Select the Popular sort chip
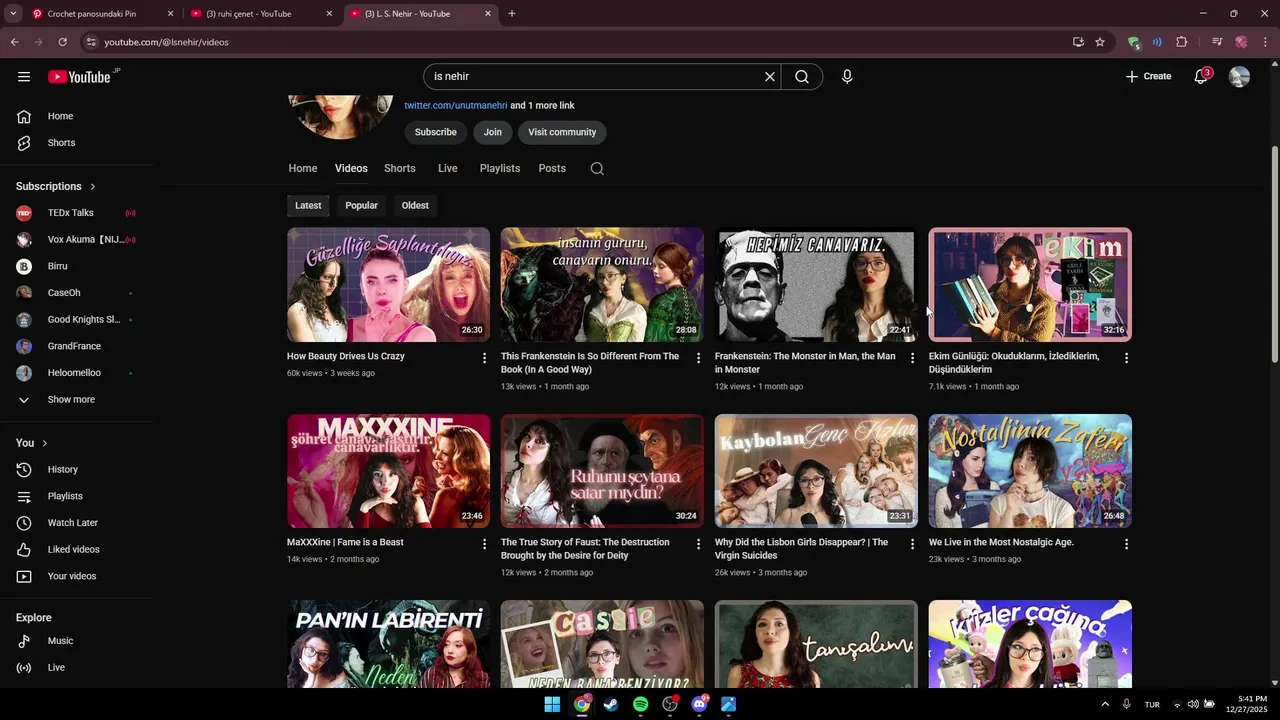This screenshot has width=1280, height=720. pos(361,206)
